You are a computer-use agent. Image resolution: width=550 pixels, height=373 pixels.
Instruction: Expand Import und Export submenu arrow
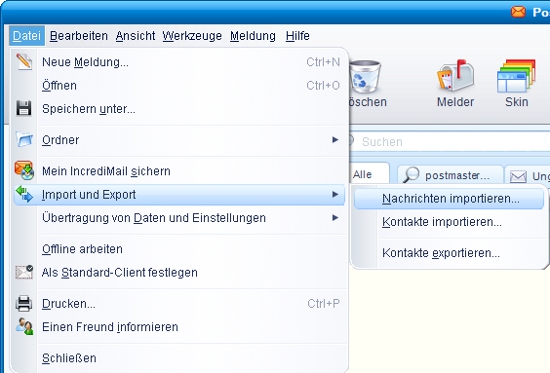click(335, 194)
